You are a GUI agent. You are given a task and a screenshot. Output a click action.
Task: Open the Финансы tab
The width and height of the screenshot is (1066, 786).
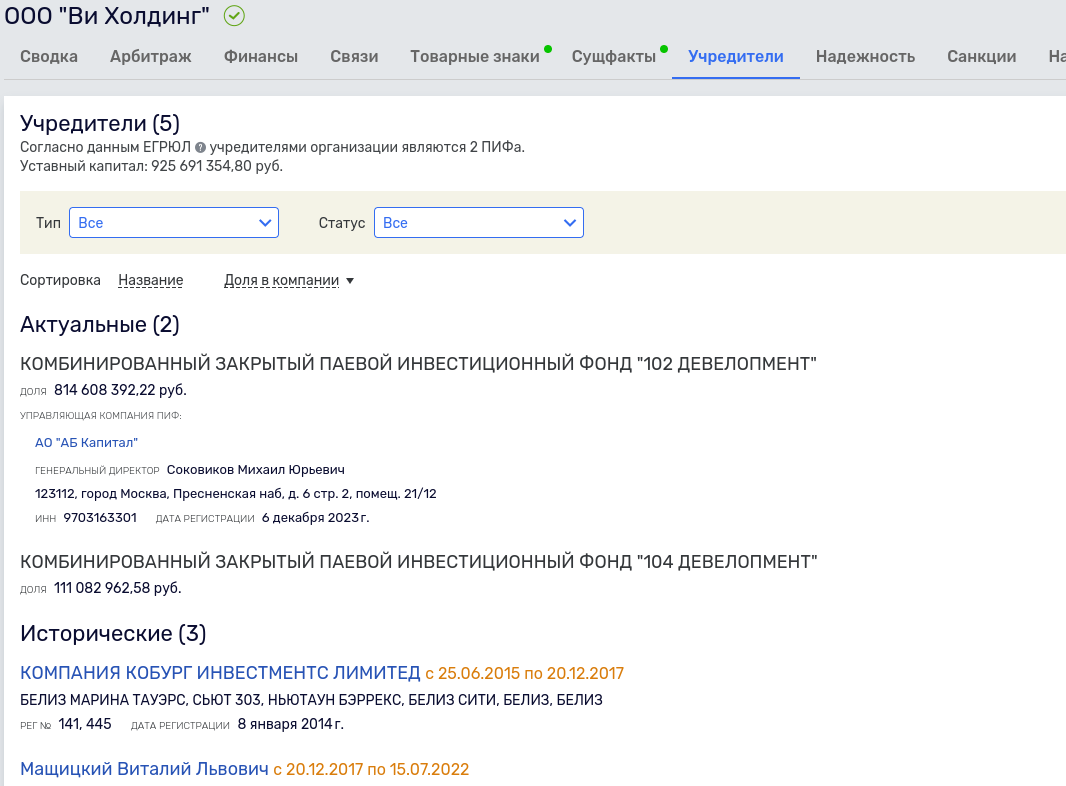261,56
